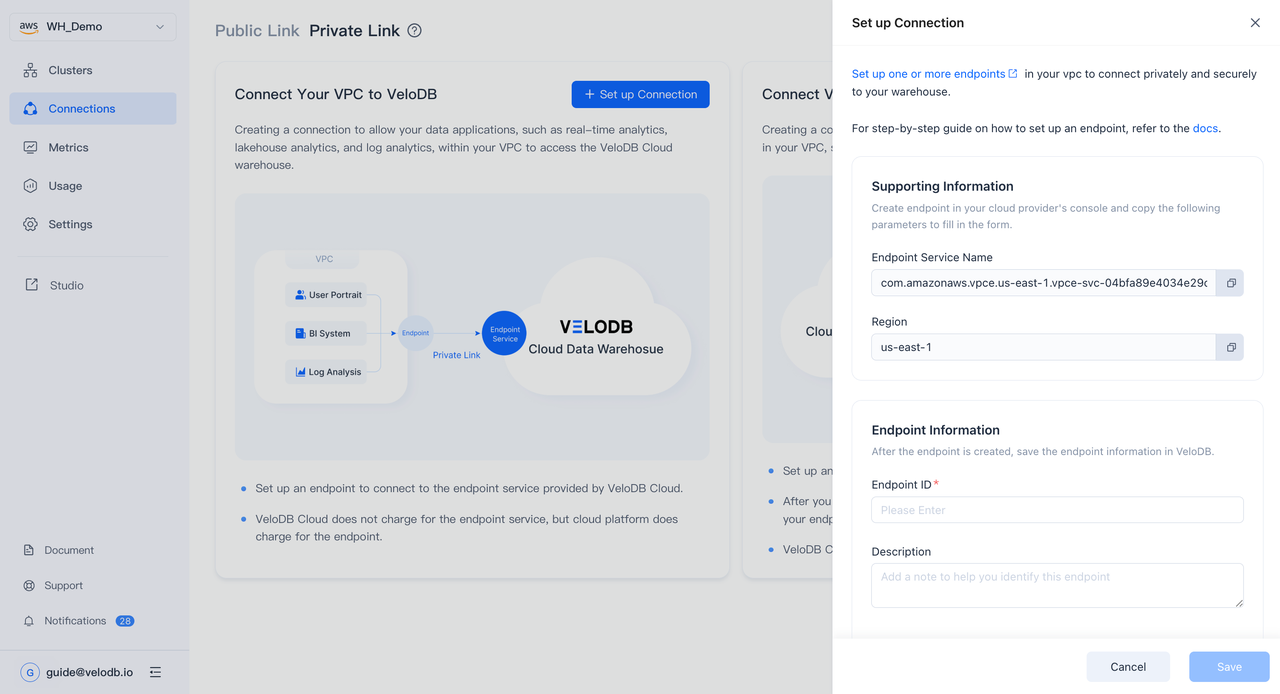This screenshot has width=1280, height=694.
Task: Open Notifications with 28 badge
Action: [x=75, y=621]
